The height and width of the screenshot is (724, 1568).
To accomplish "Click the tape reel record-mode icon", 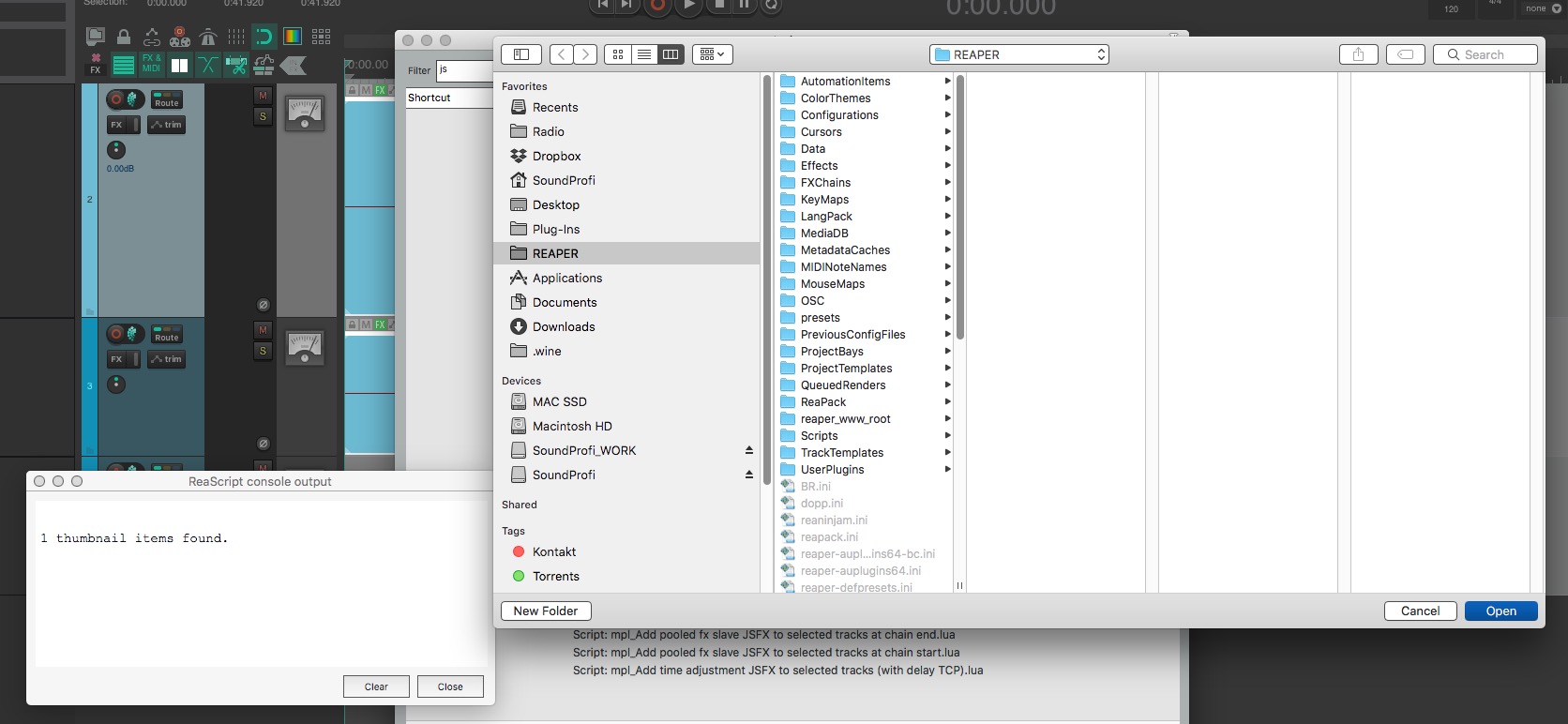I will pyautogui.click(x=180, y=37).
